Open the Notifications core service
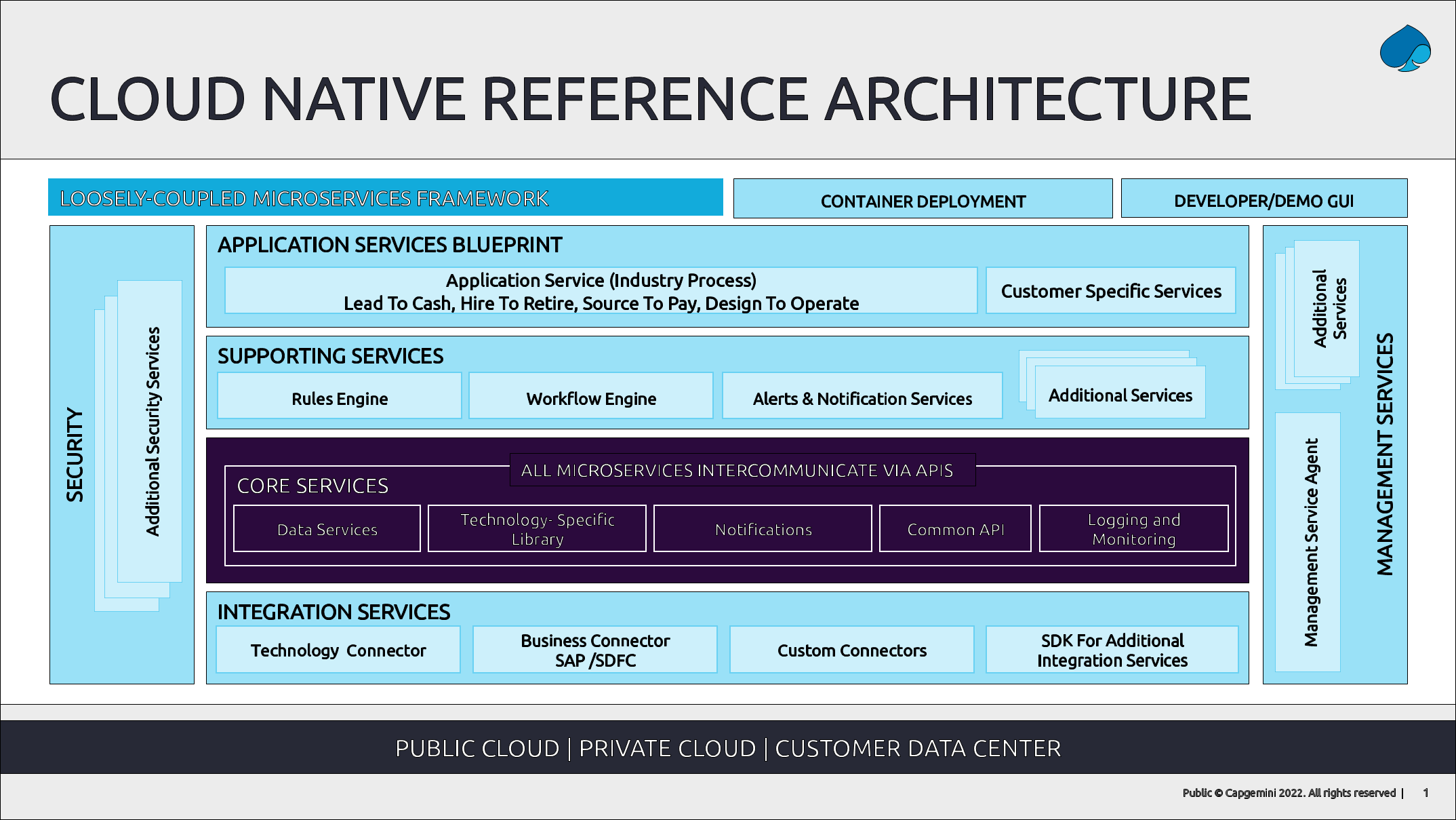Viewport: 1456px width, 820px height. point(762,528)
